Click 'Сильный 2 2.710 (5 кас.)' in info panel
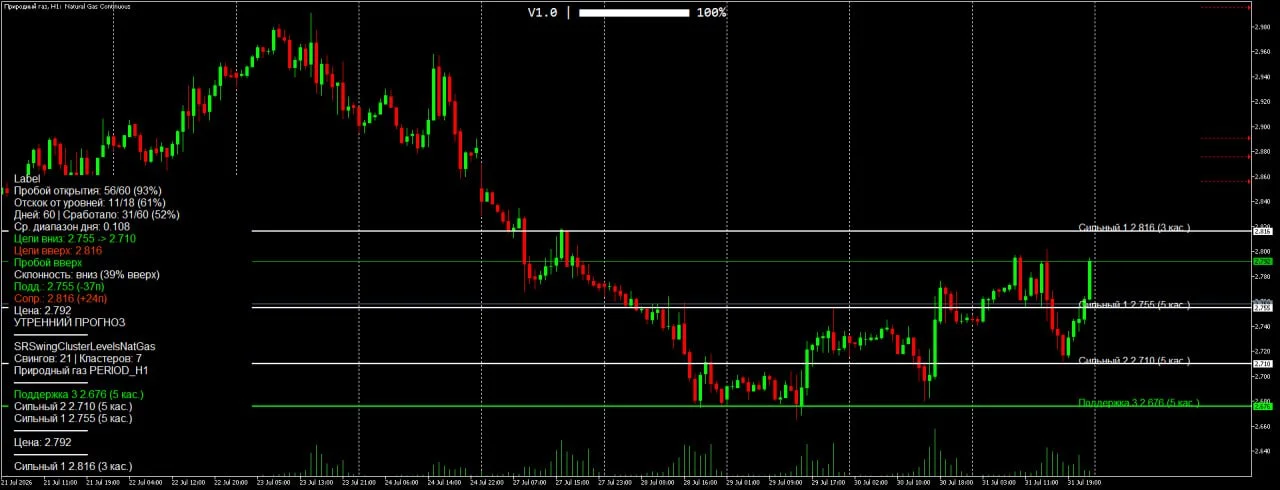This screenshot has width=1280, height=490. tap(73, 407)
